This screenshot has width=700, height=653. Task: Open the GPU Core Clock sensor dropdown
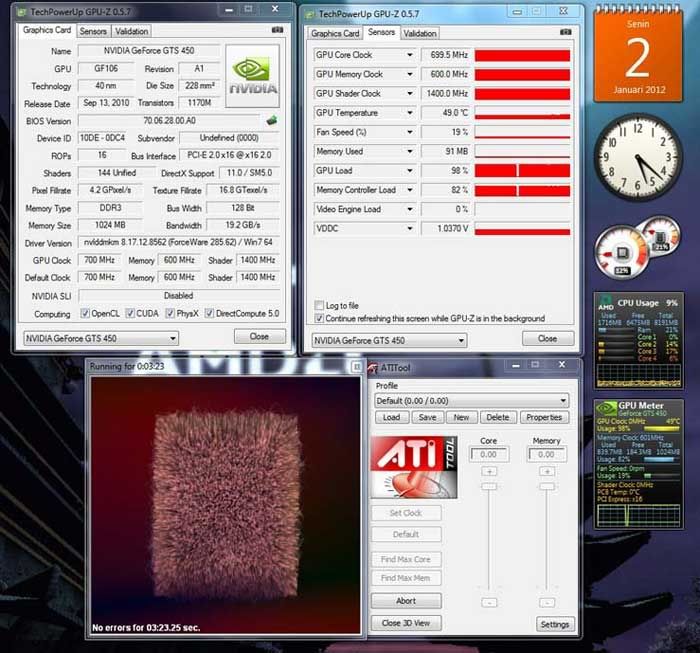click(409, 55)
